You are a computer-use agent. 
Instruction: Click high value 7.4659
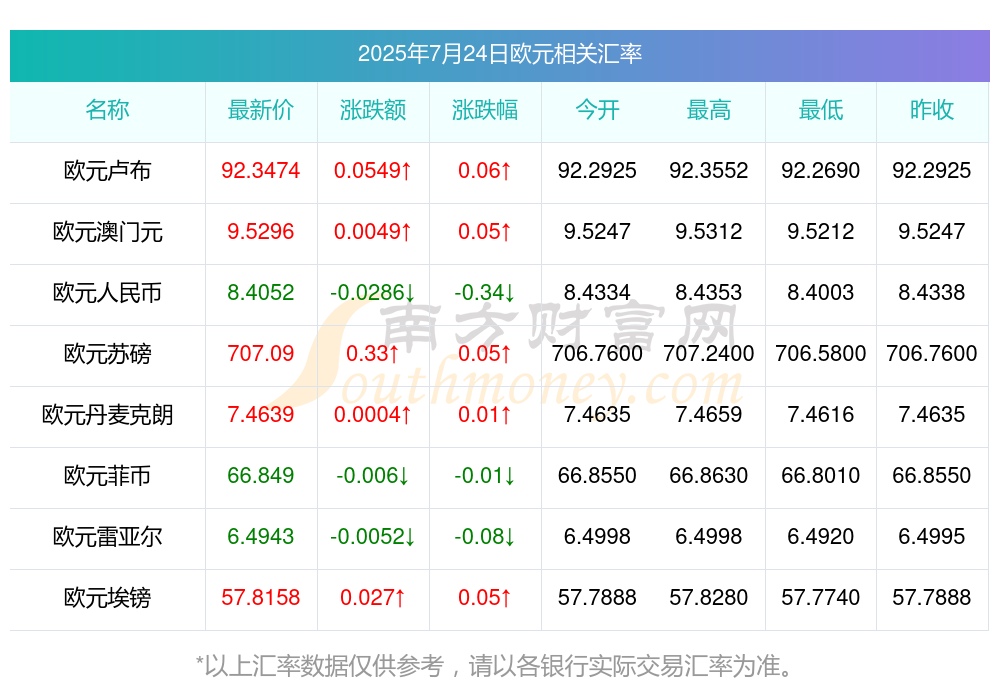coord(709,414)
